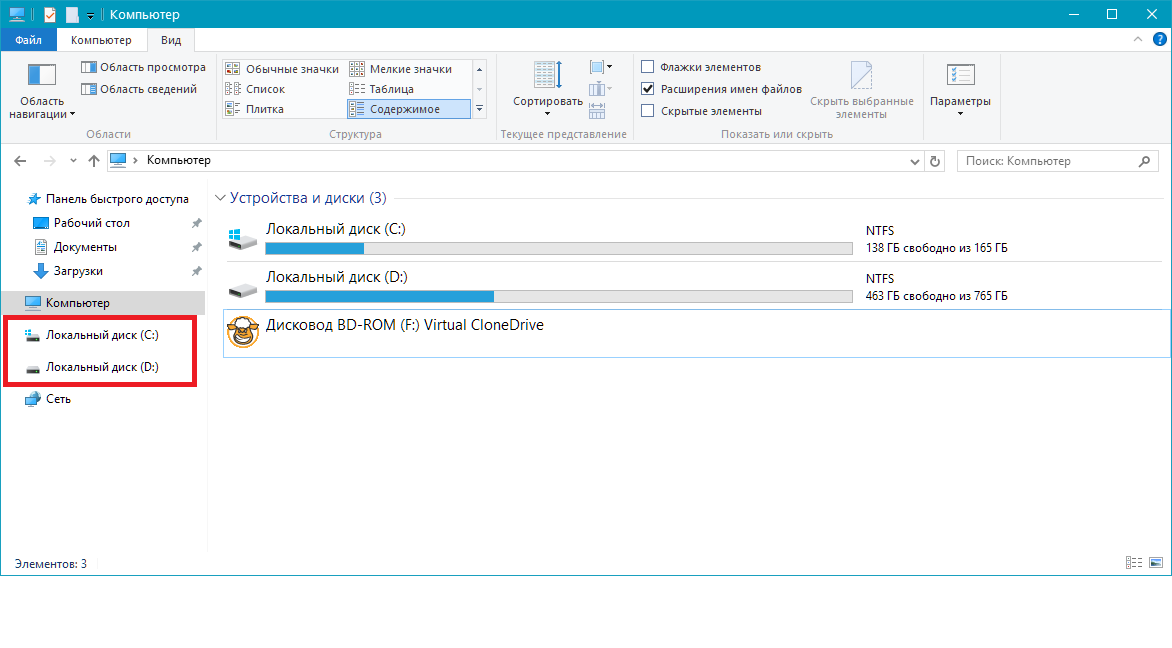The width and height of the screenshot is (1172, 648).
Task: Open Сеть network in navigation pane
Action: pos(58,399)
